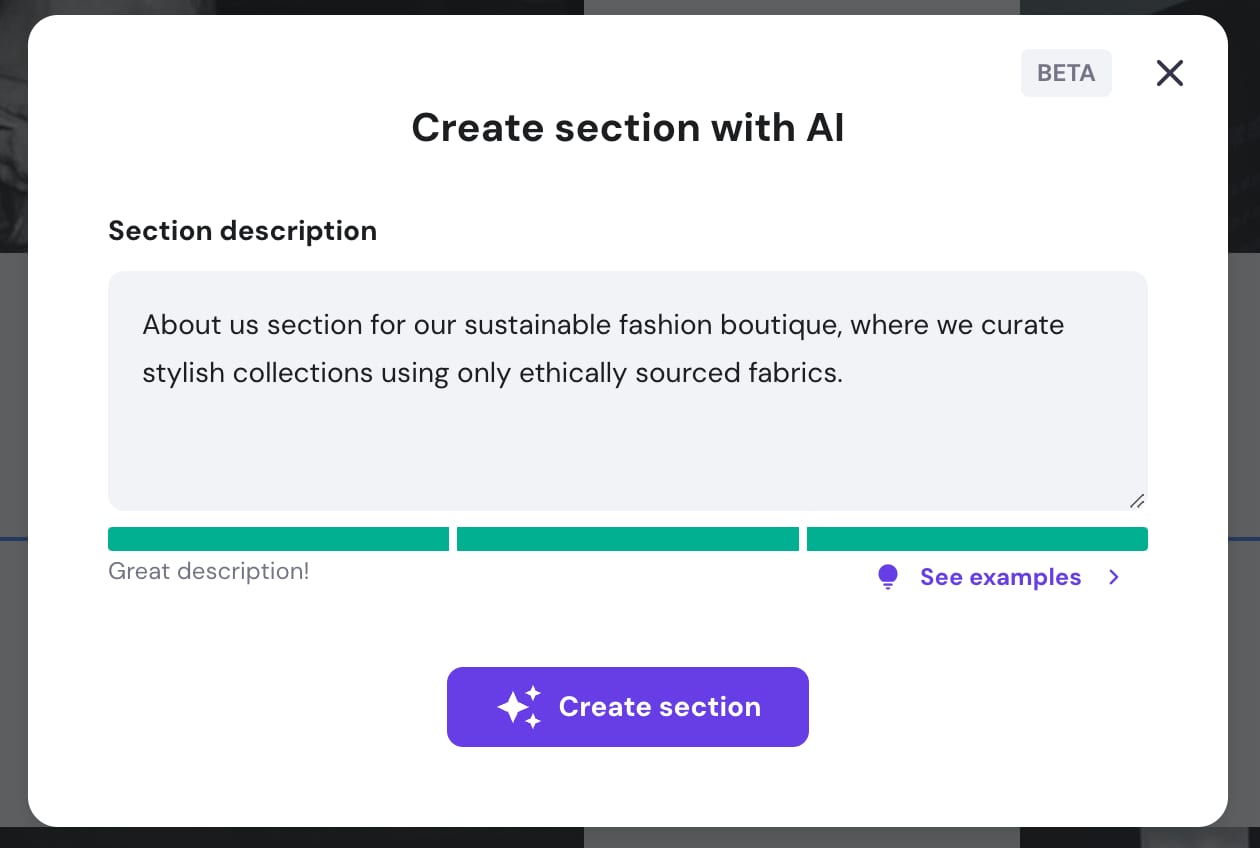The width and height of the screenshot is (1260, 848).
Task: Click the diagonal resize handle on the textarea
Action: [x=1137, y=501]
